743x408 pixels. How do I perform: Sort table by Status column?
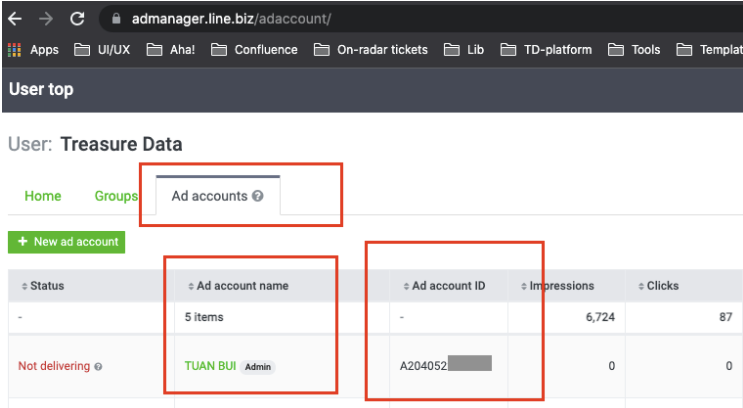coord(42,286)
